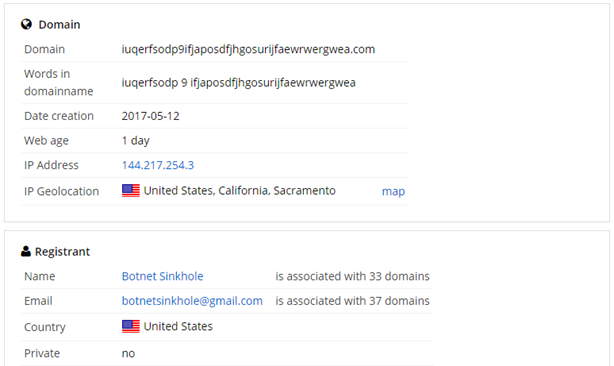Screen dimensions: 614x366
Task: Click the Words in domainname label
Action: point(59,83)
